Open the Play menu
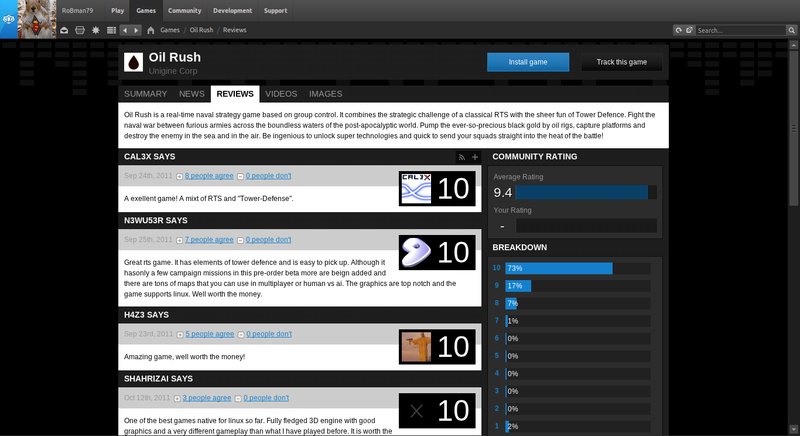 pyautogui.click(x=118, y=10)
